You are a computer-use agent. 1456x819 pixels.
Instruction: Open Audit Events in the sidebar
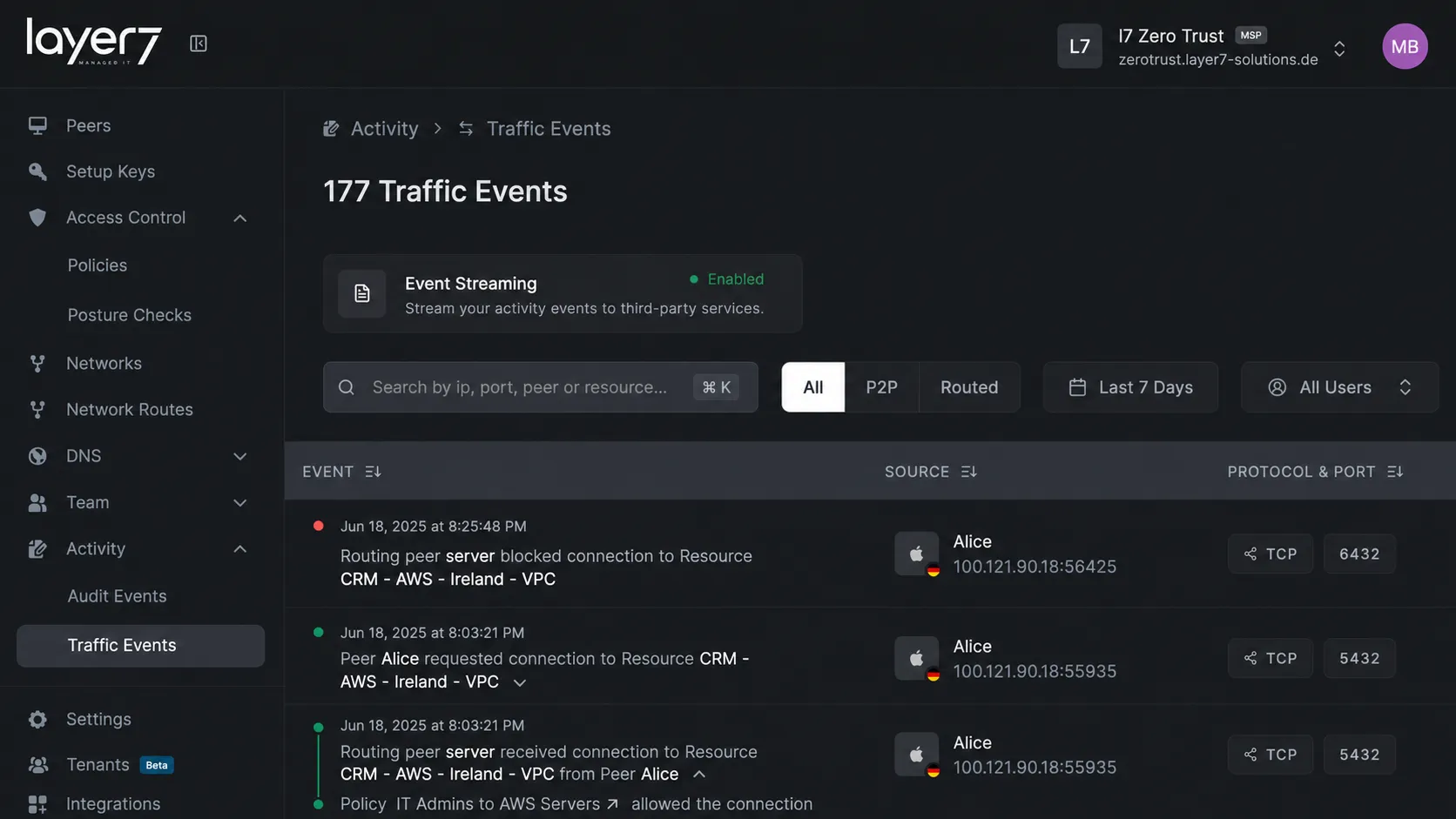tap(118, 596)
